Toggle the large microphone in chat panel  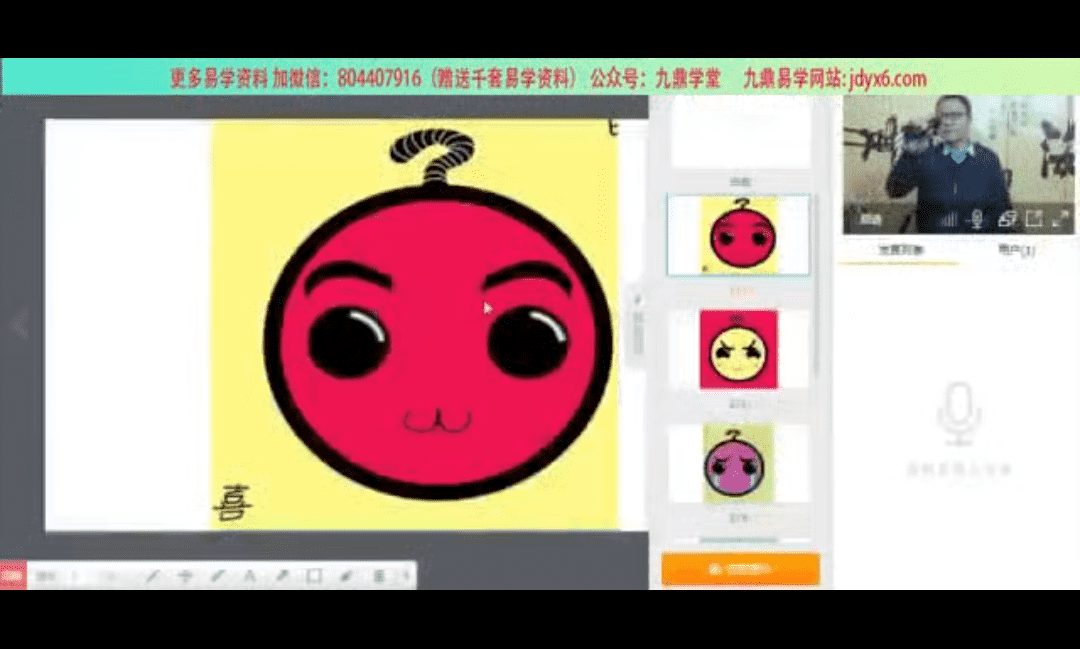tap(959, 415)
